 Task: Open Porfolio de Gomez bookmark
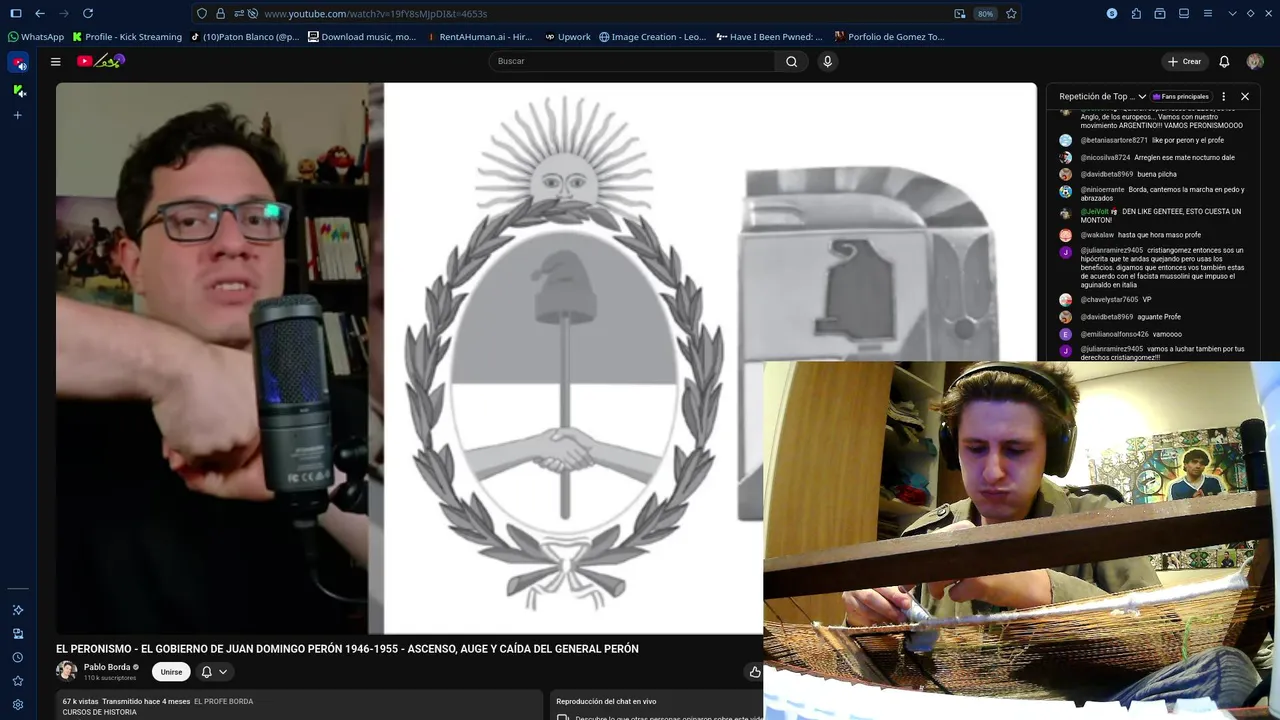(x=889, y=37)
